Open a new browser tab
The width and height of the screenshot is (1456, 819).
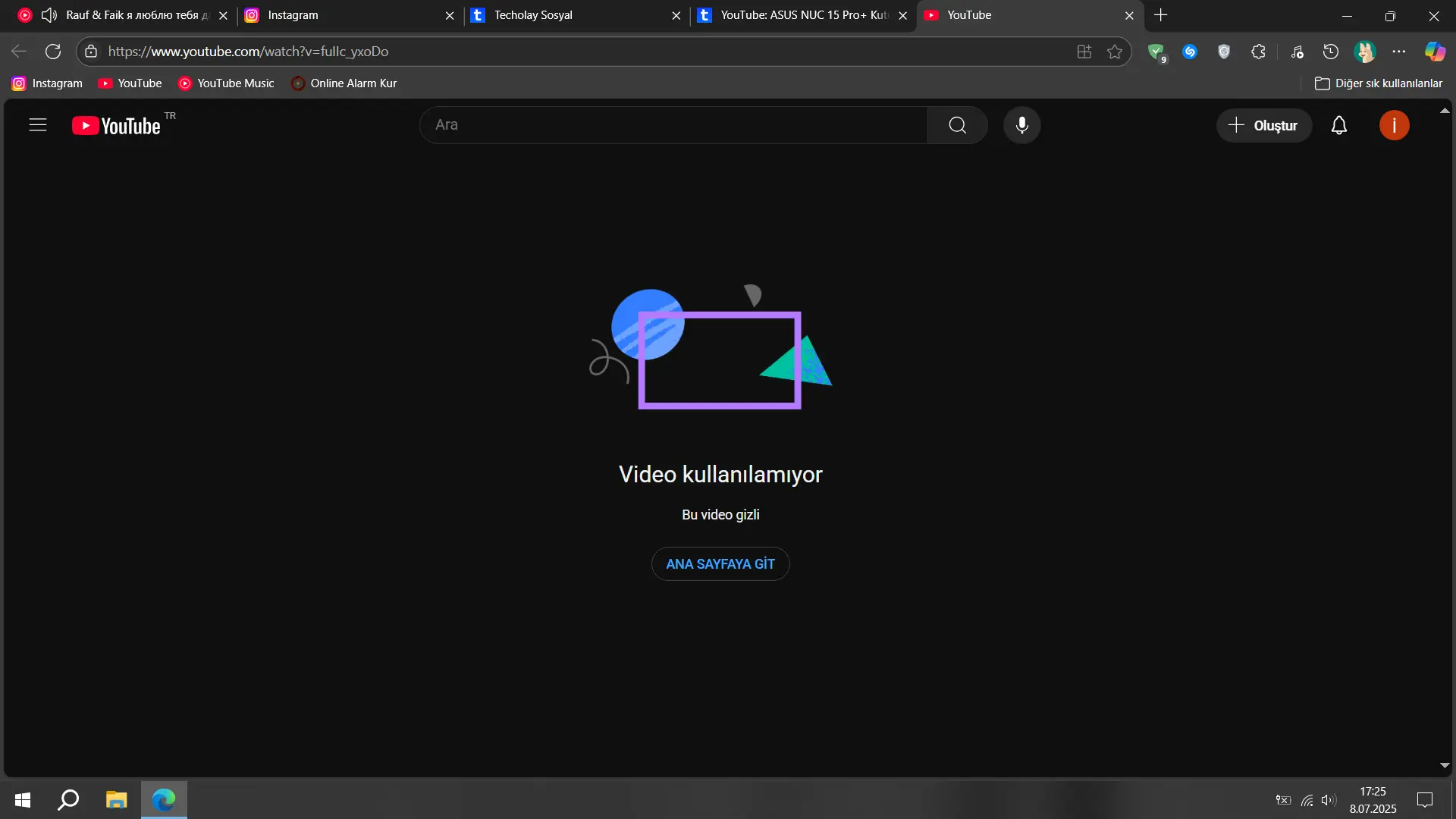1160,15
